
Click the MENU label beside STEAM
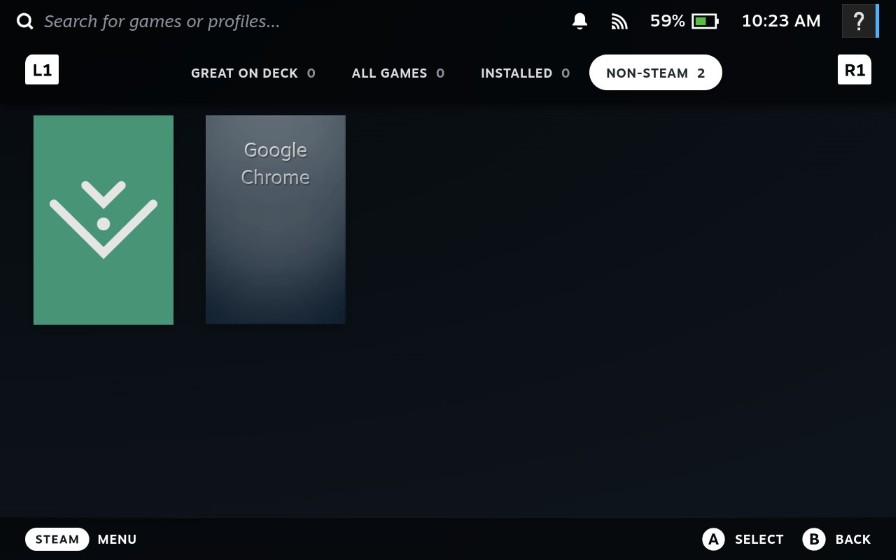pyautogui.click(x=117, y=539)
